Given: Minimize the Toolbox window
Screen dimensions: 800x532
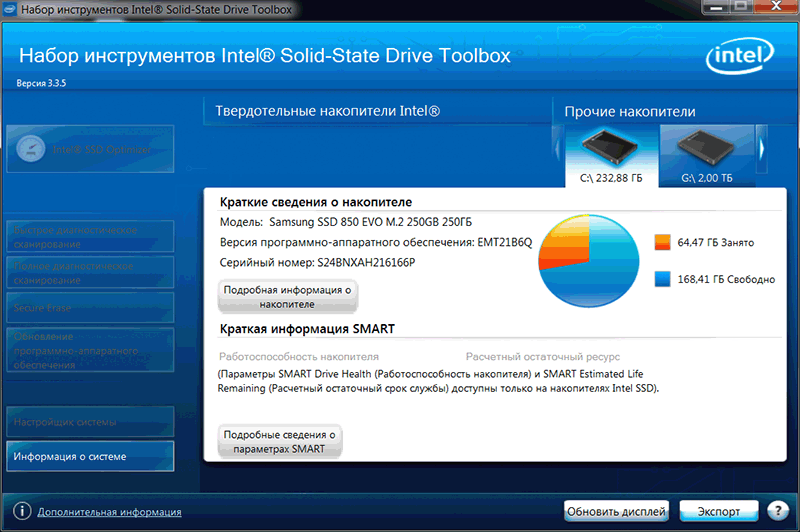Looking at the screenshot, I should point(716,7).
